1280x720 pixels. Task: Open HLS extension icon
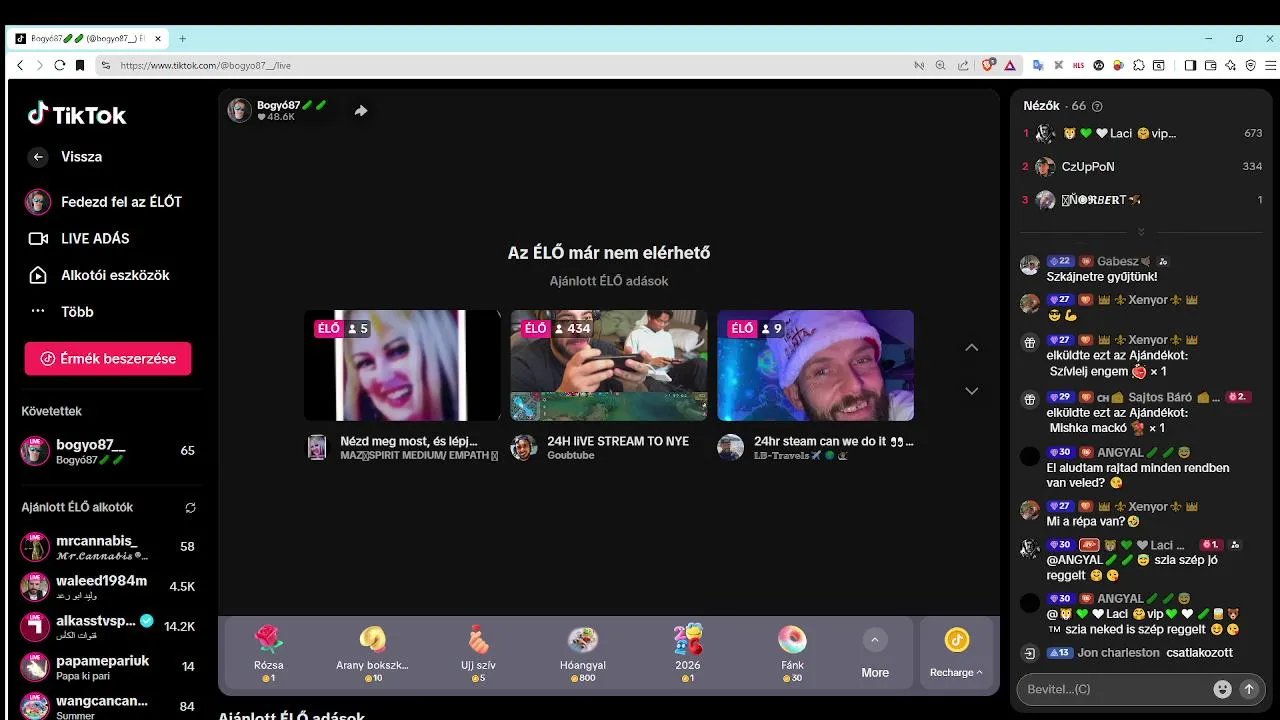(1078, 65)
